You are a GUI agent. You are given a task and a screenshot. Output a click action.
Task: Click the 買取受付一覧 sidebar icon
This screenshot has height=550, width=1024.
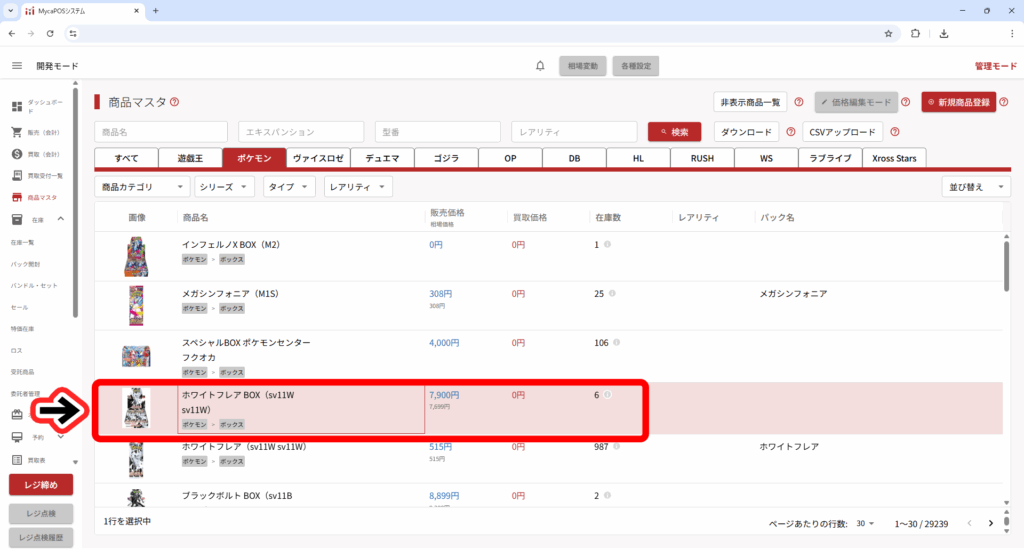[x=17, y=176]
